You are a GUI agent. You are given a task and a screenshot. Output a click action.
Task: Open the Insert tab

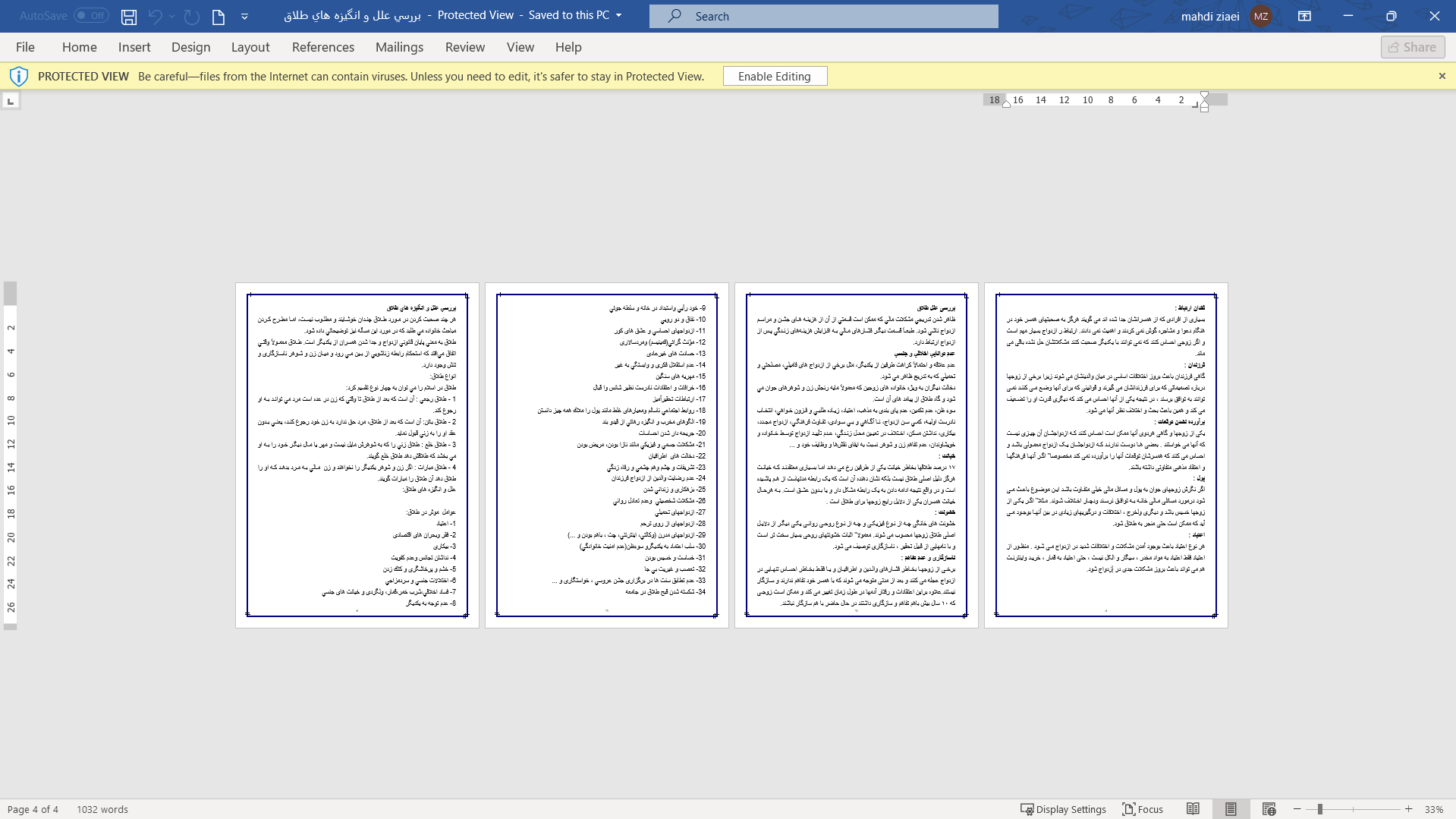tap(134, 47)
